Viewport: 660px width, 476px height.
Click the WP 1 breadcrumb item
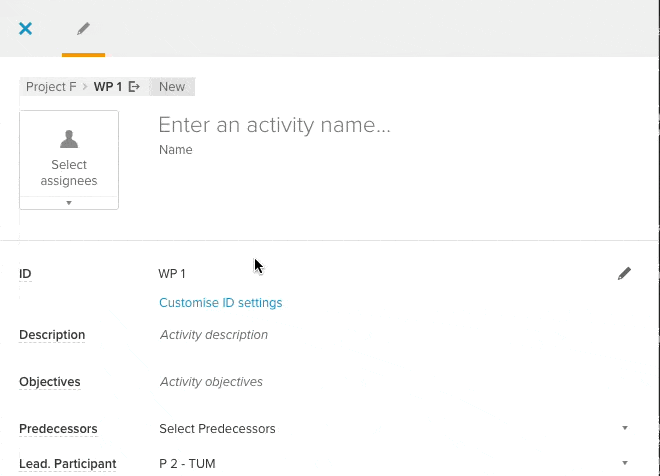[x=108, y=87]
